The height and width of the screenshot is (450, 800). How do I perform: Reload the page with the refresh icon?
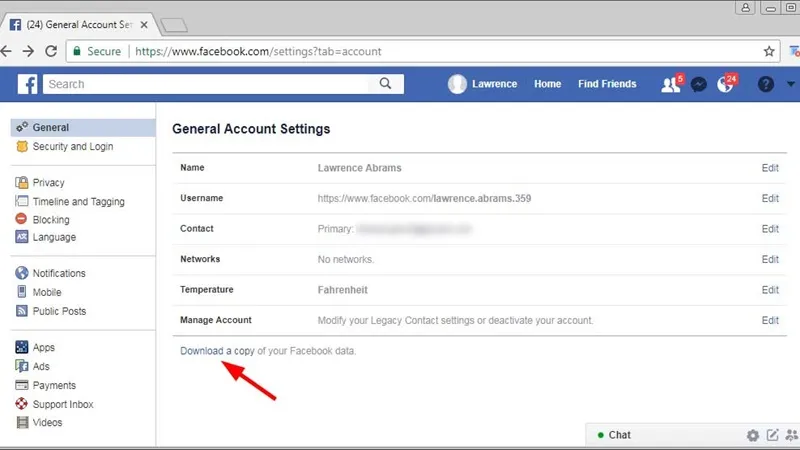pos(51,51)
